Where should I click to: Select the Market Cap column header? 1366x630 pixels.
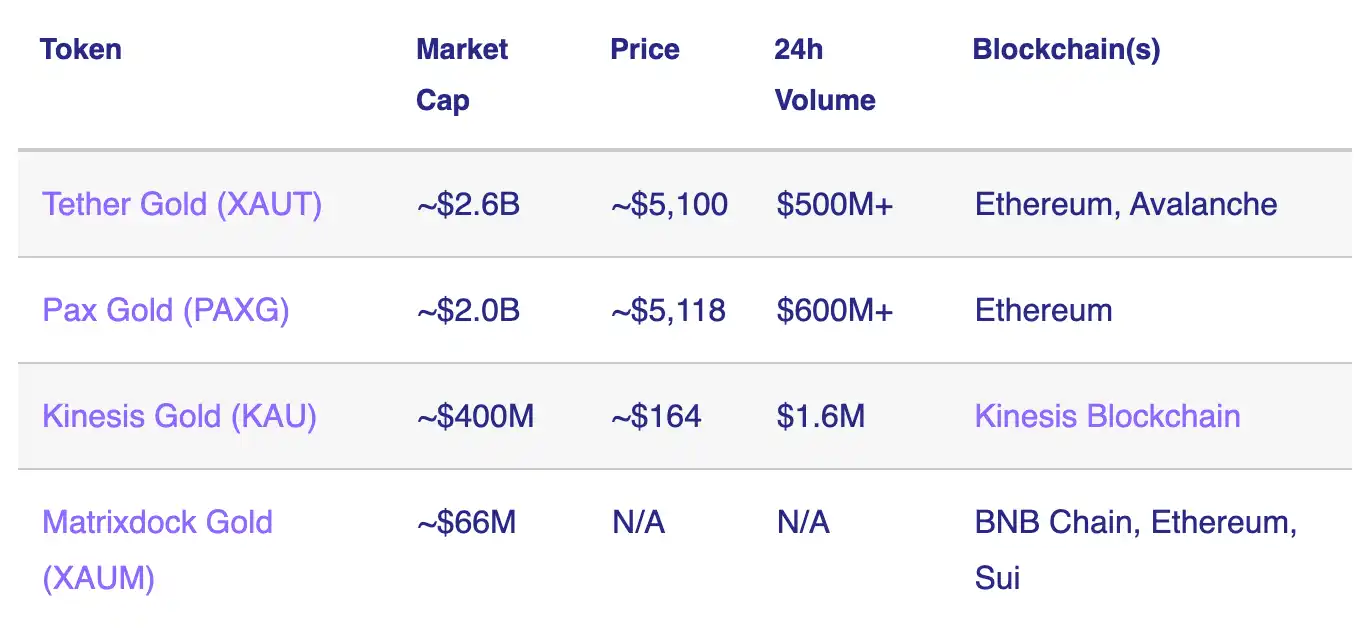point(462,75)
